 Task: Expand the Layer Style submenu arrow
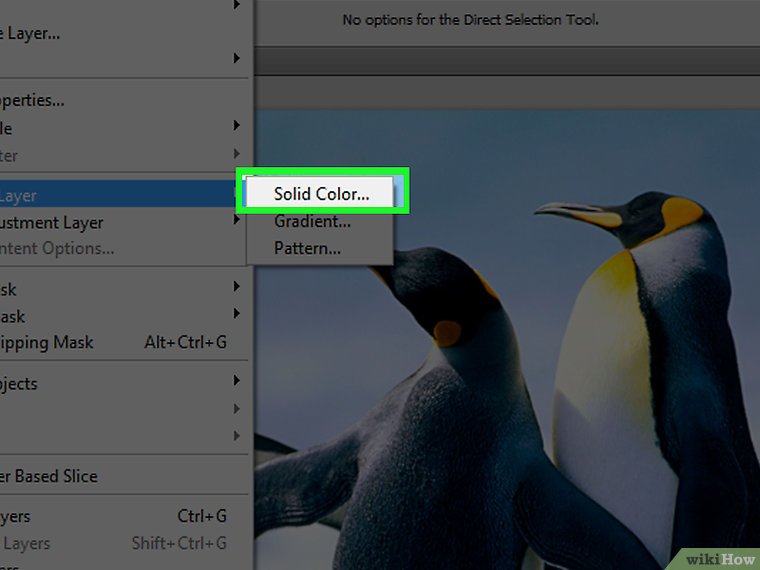pyautogui.click(x=237, y=126)
